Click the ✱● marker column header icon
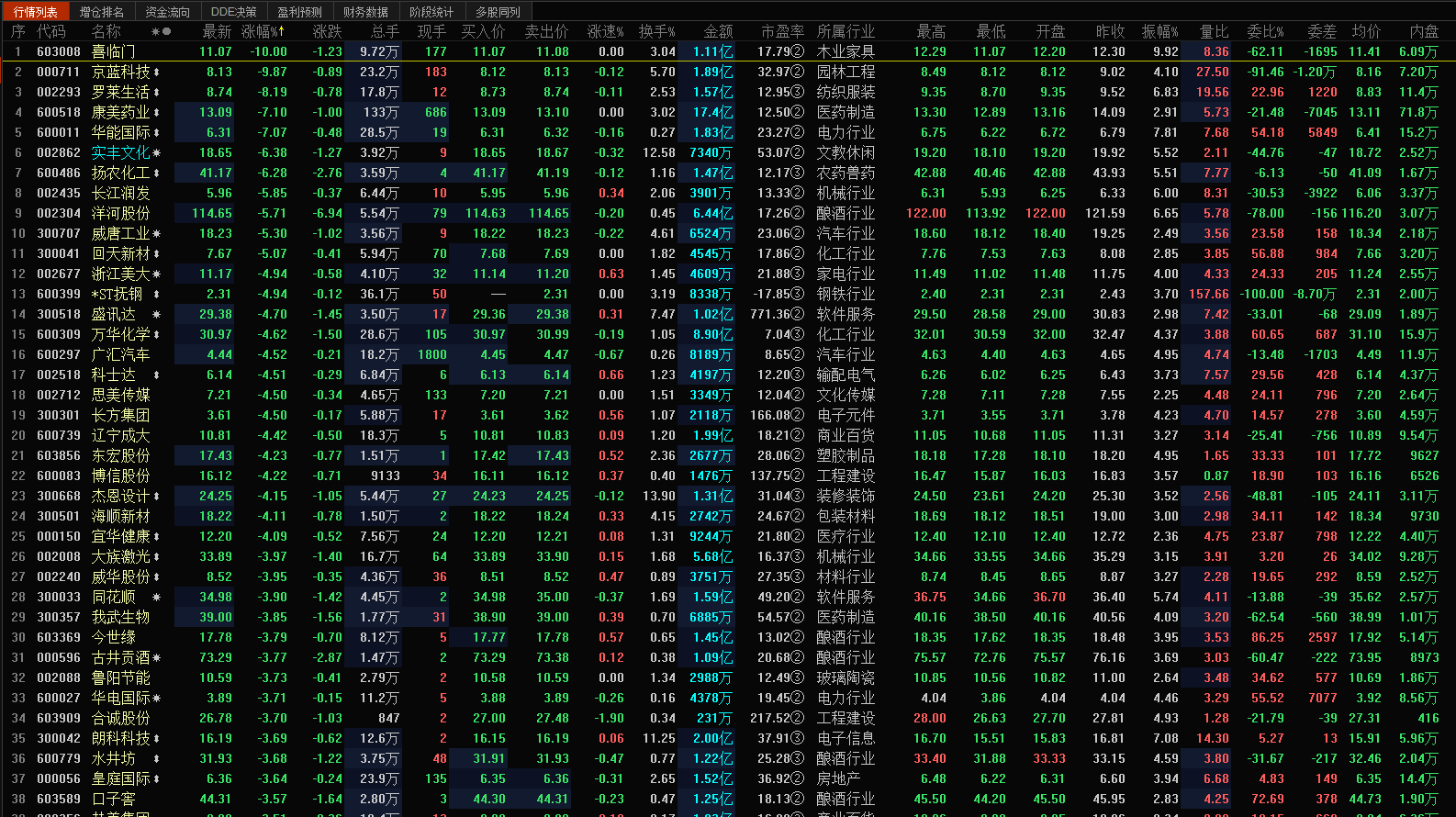This screenshot has height=817, width=1456. pos(162,32)
